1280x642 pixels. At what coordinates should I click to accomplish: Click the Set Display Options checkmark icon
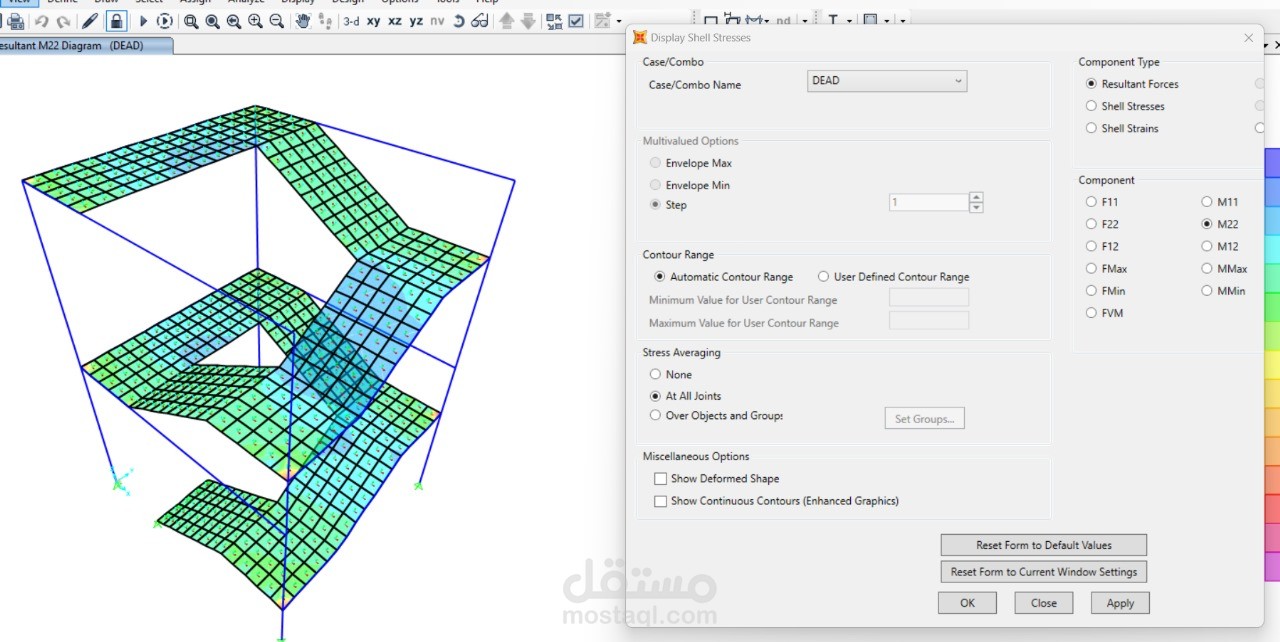(x=576, y=21)
